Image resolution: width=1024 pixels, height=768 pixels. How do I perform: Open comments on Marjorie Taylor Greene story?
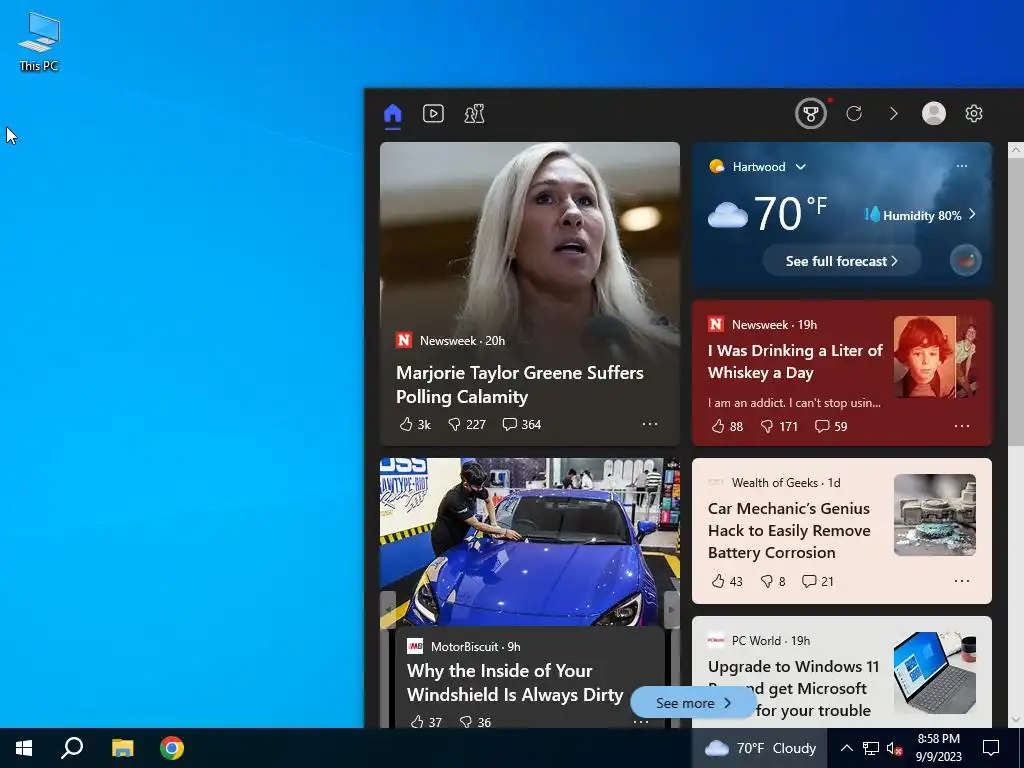point(521,424)
